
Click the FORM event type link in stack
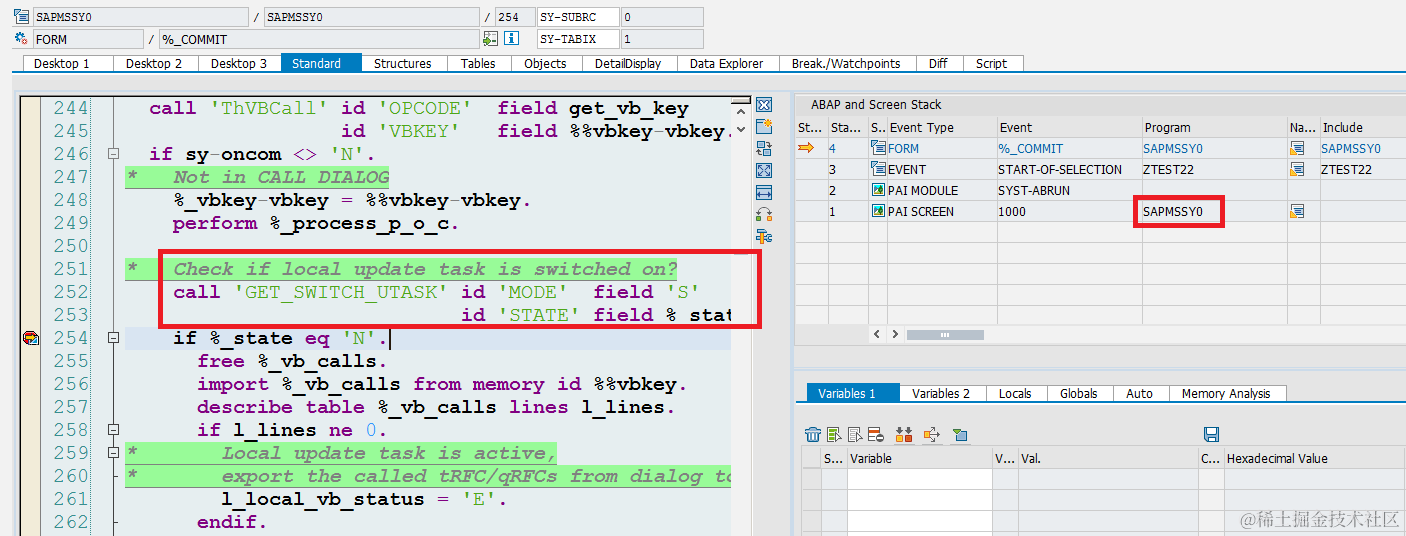click(903, 148)
